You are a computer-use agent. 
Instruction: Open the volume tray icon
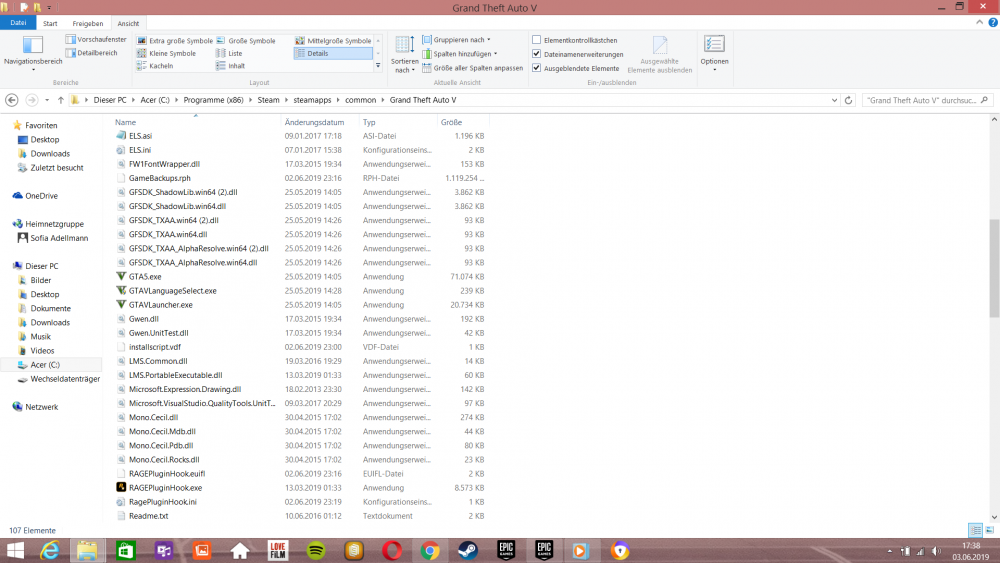pos(936,551)
